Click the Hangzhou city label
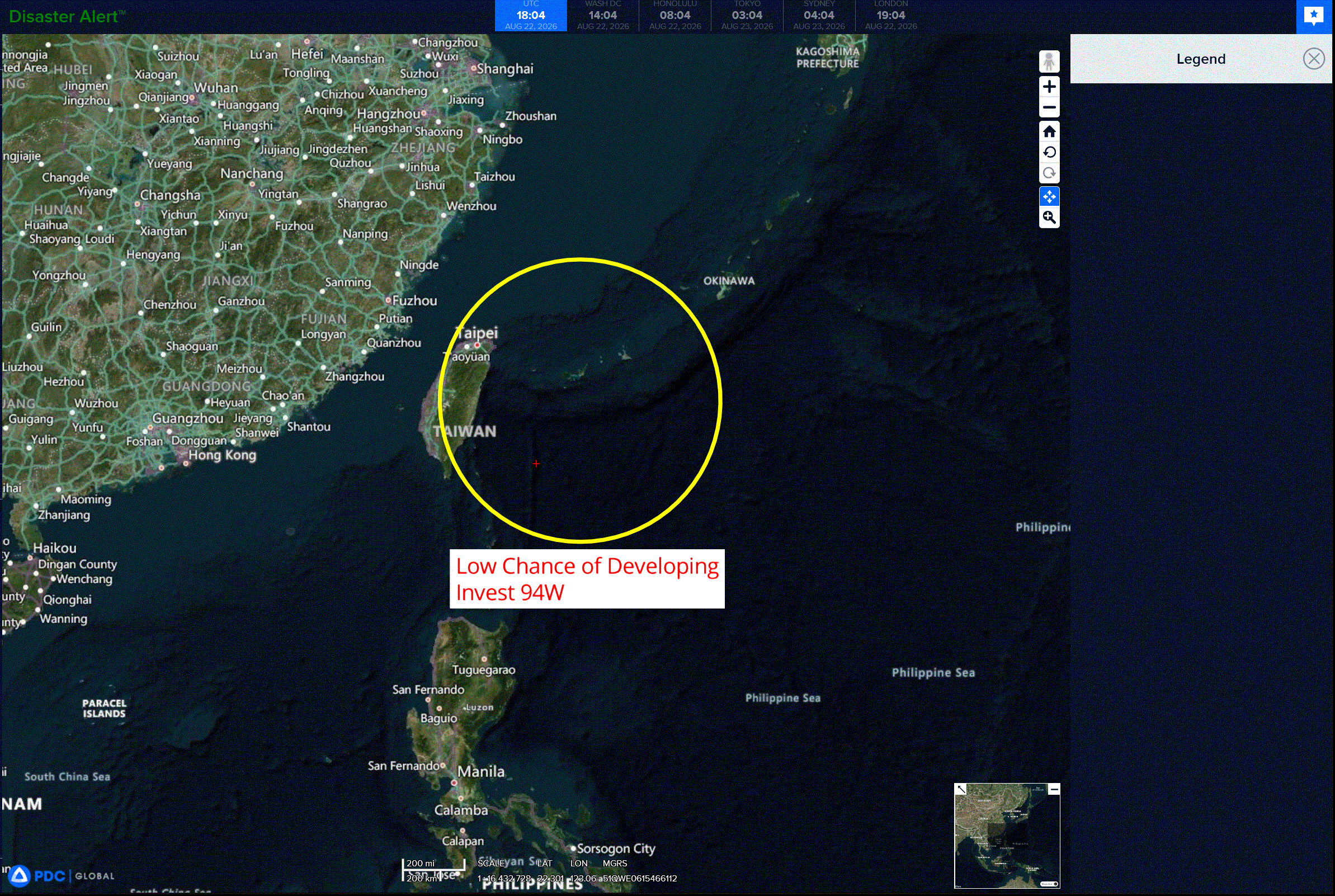 (x=389, y=114)
